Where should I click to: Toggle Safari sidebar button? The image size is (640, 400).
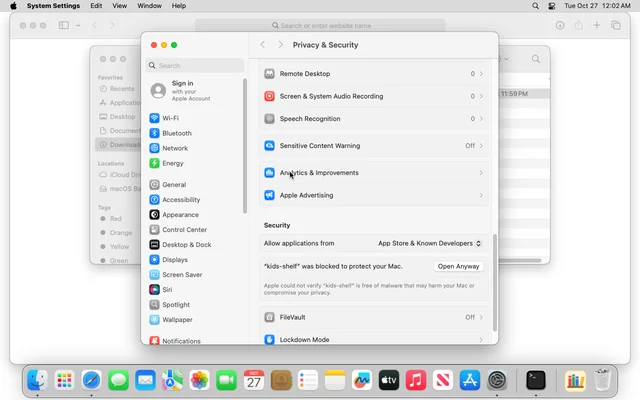[64, 25]
